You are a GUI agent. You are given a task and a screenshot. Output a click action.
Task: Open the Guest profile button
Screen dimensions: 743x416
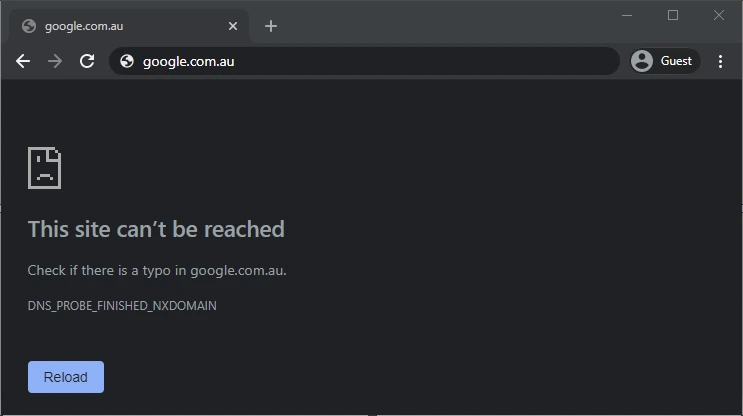coord(665,61)
